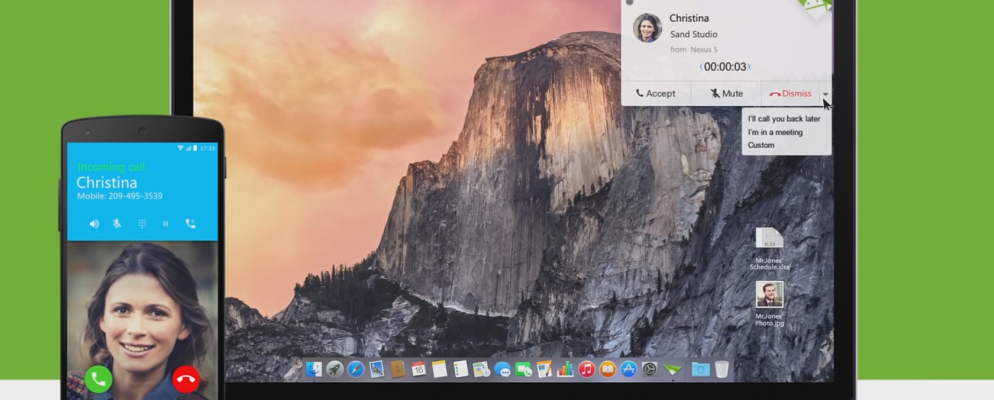994x400 pixels.
Task: Tap the red decline button on phone
Action: pos(186,379)
